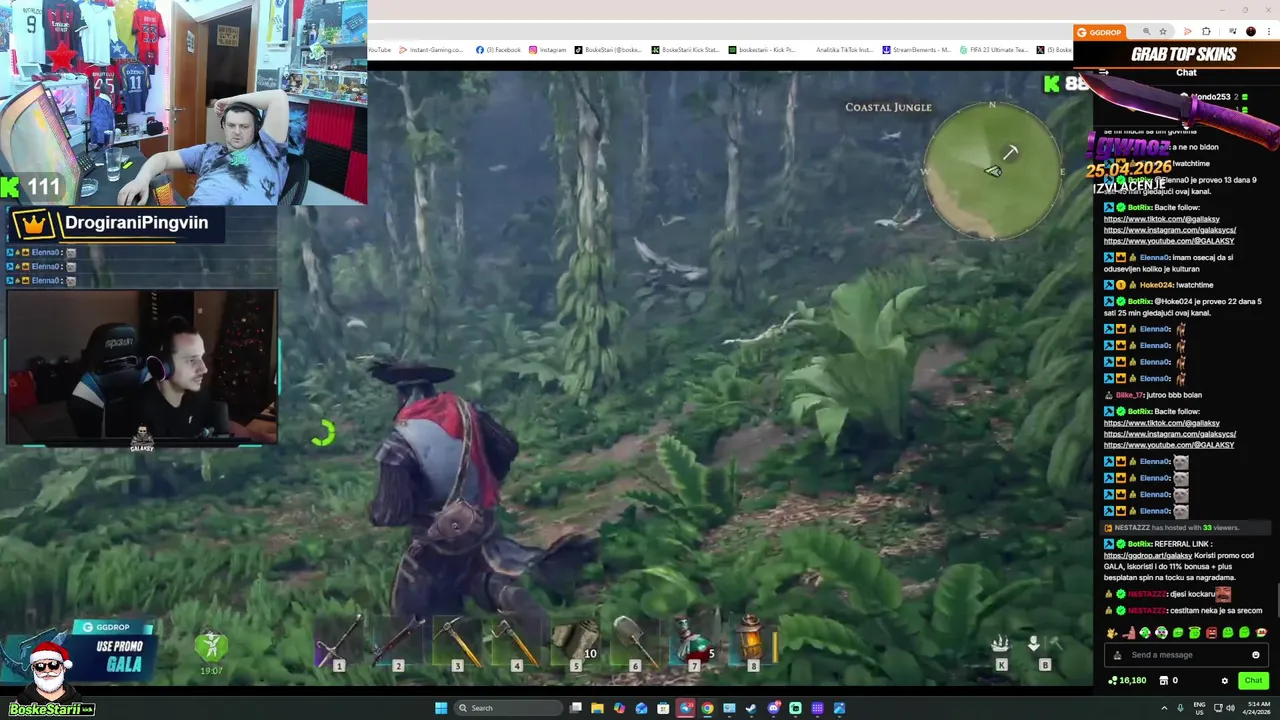Open the channel points 16,180 balance
The height and width of the screenshot is (720, 1280).
(1127, 681)
